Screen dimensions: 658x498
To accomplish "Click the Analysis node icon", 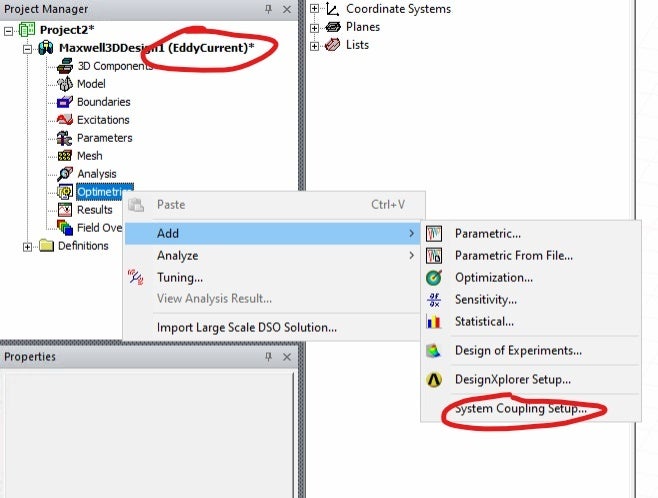I will (x=65, y=174).
